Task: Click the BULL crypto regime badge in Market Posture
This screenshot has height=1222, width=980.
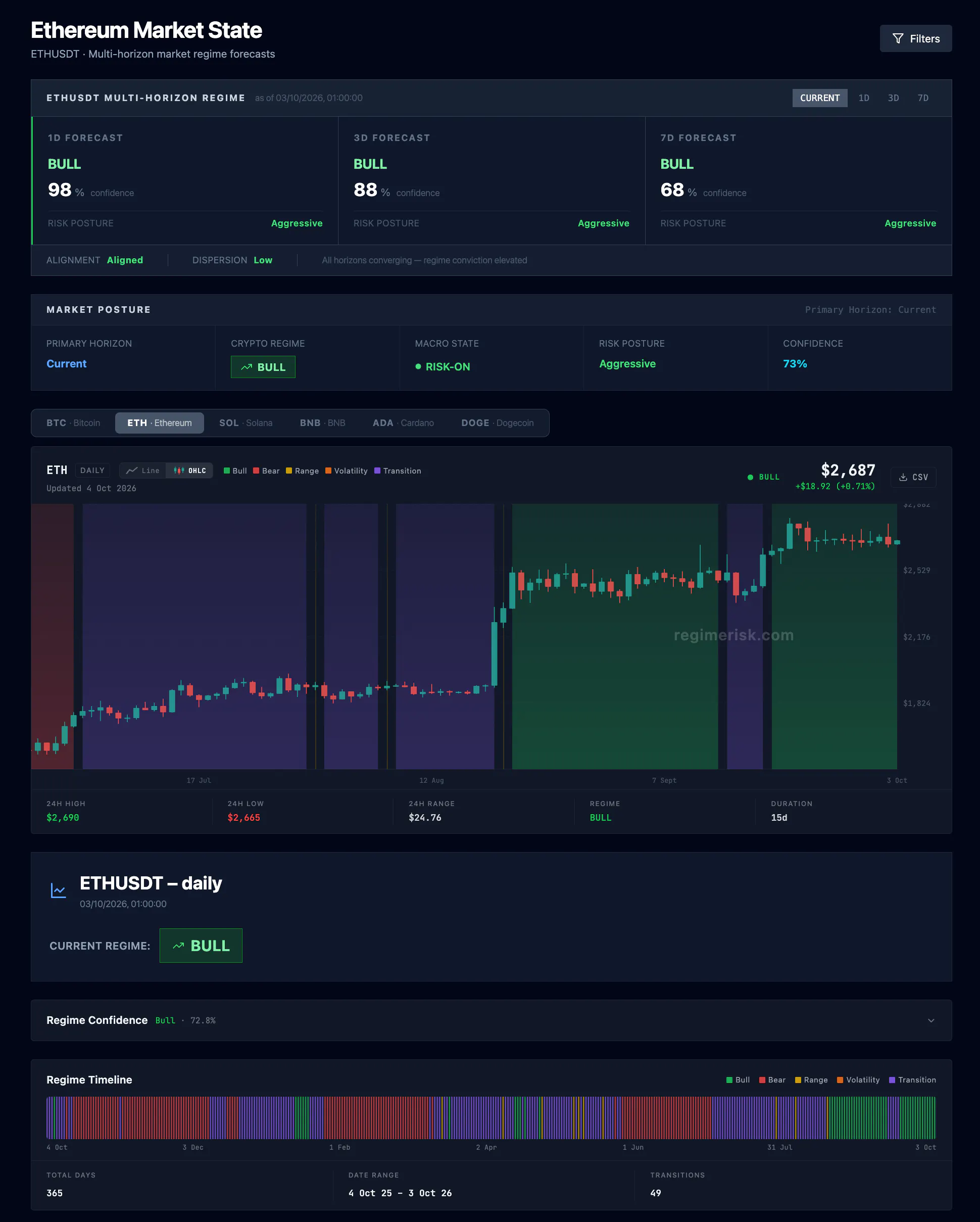Action: [x=263, y=367]
